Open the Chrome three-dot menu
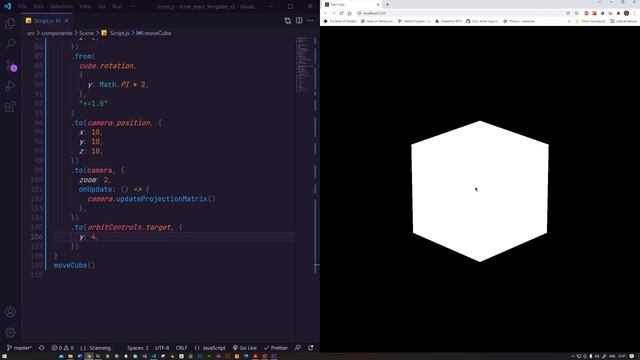This screenshot has width=640, height=360. pyautogui.click(x=635, y=13)
